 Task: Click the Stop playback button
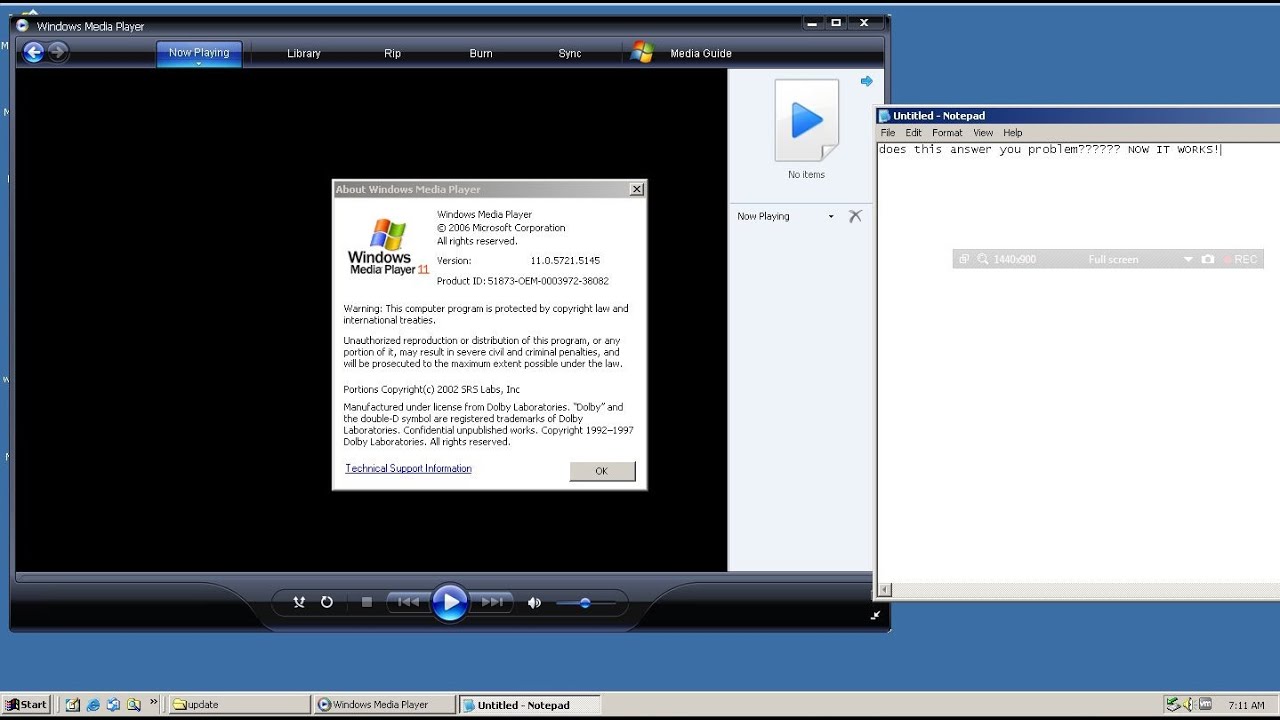click(367, 602)
